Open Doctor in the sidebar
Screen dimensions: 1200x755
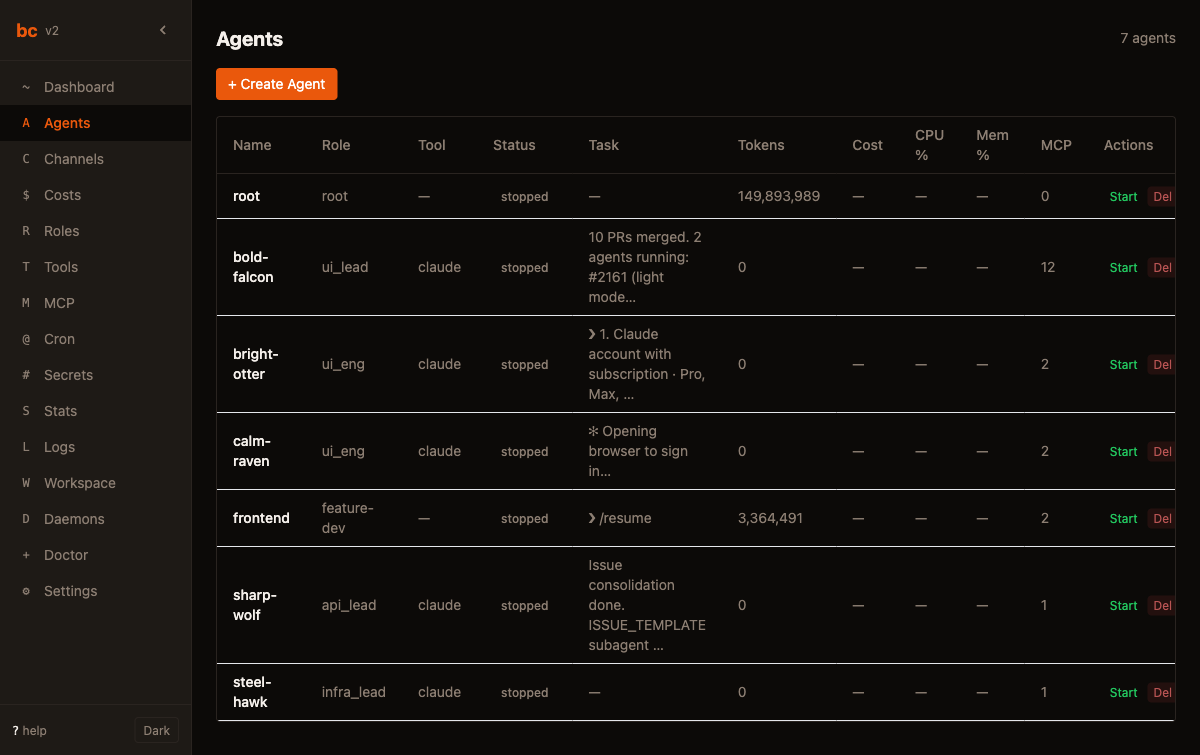pyautogui.click(x=95, y=555)
